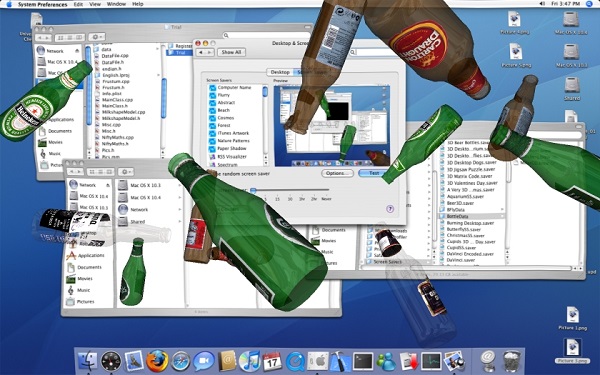600x375 pixels.
Task: Open System Preferences icon in Dock
Action: [x=318, y=361]
